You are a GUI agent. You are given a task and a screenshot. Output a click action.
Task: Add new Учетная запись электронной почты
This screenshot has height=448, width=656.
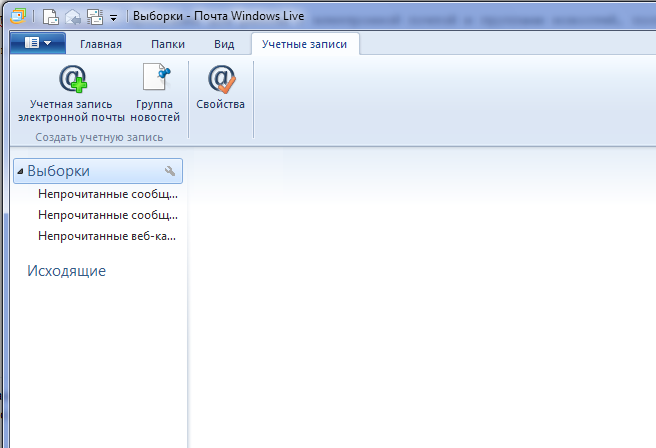71,93
